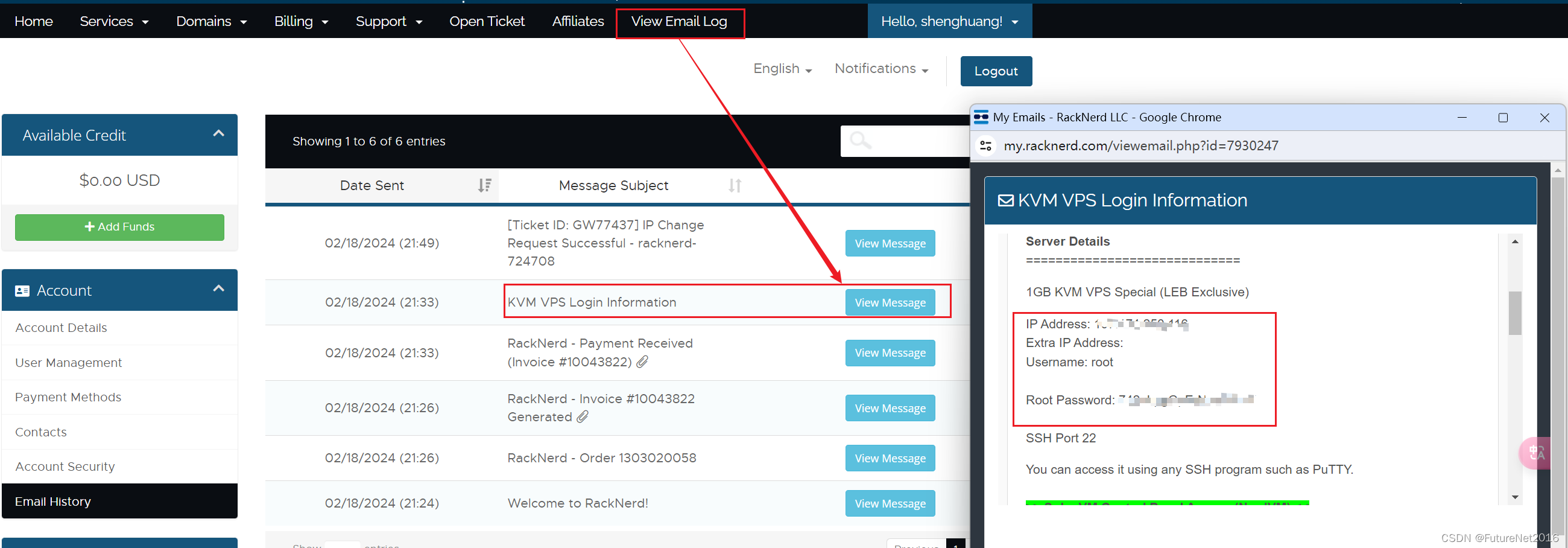Open site info icon in Chrome popup
Viewport: 1568px width, 548px height.
click(986, 145)
